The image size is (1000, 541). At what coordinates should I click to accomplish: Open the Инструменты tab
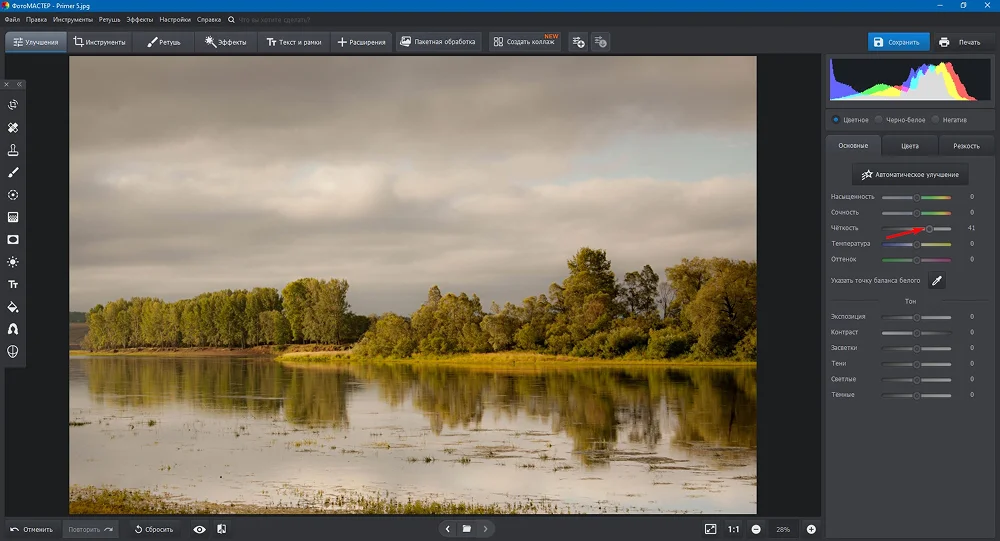point(99,42)
